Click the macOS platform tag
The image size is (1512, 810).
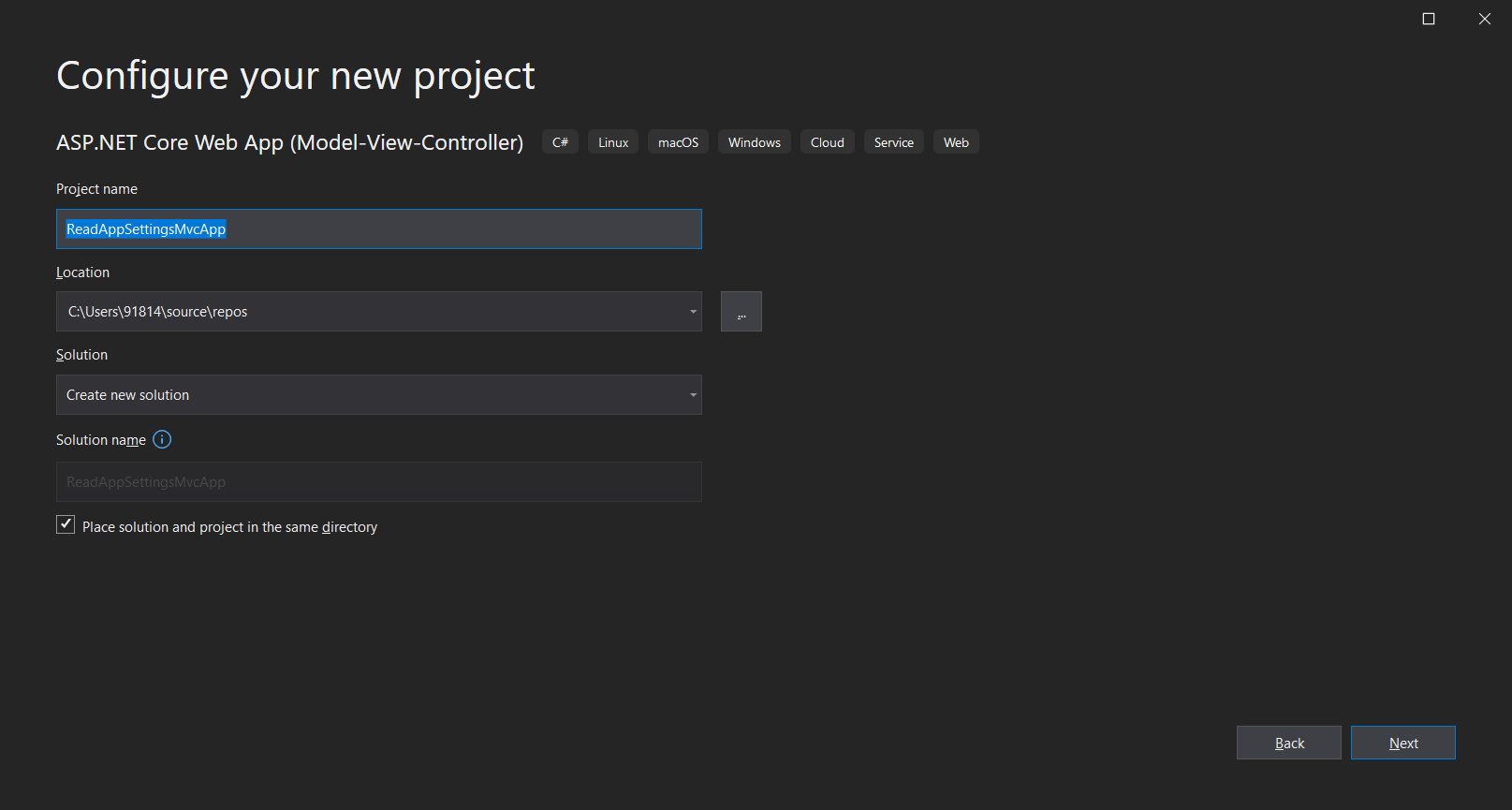[678, 142]
